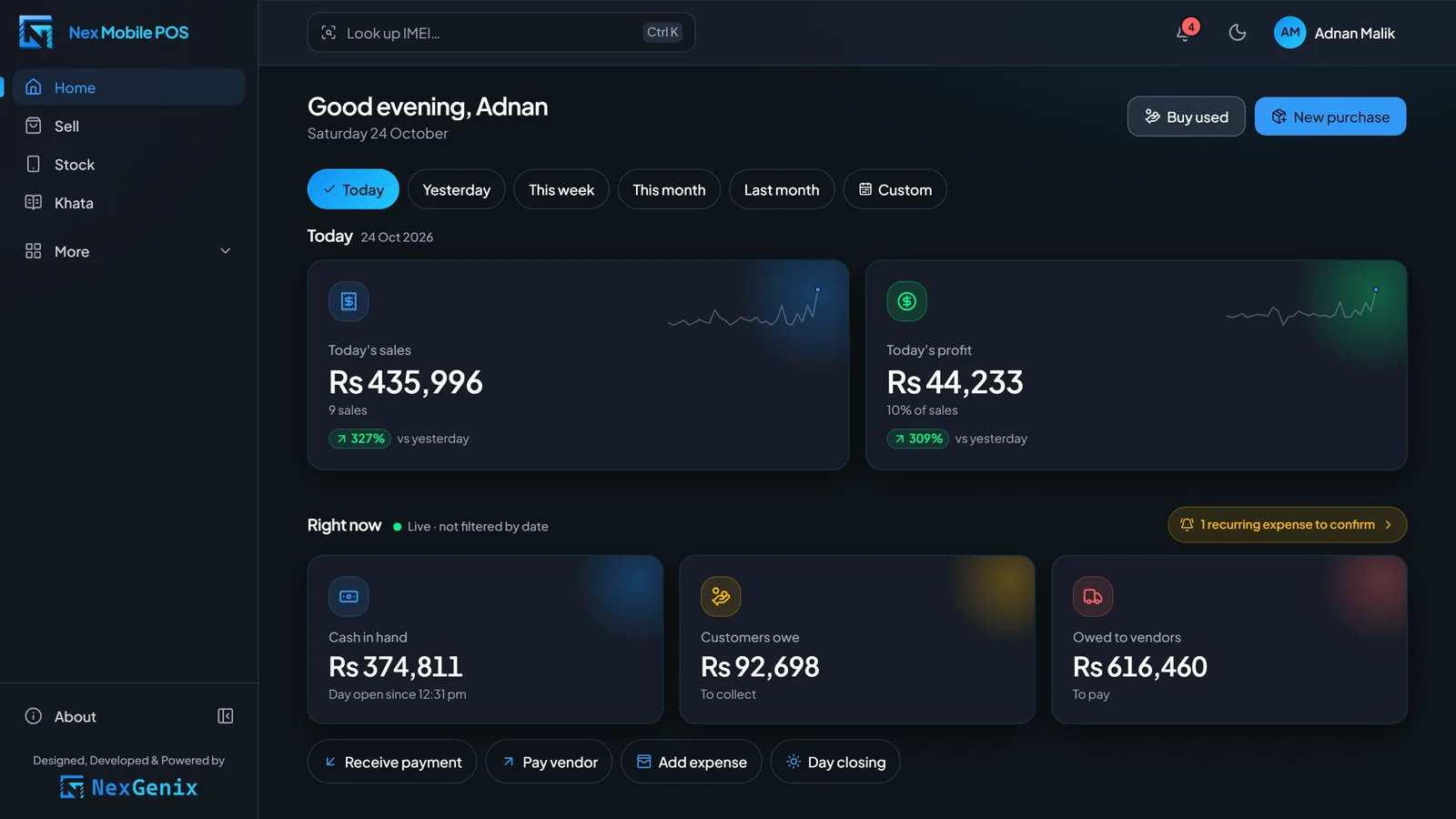Viewport: 1456px width, 819px height.
Task: Click the Buy used button
Action: [x=1186, y=116]
